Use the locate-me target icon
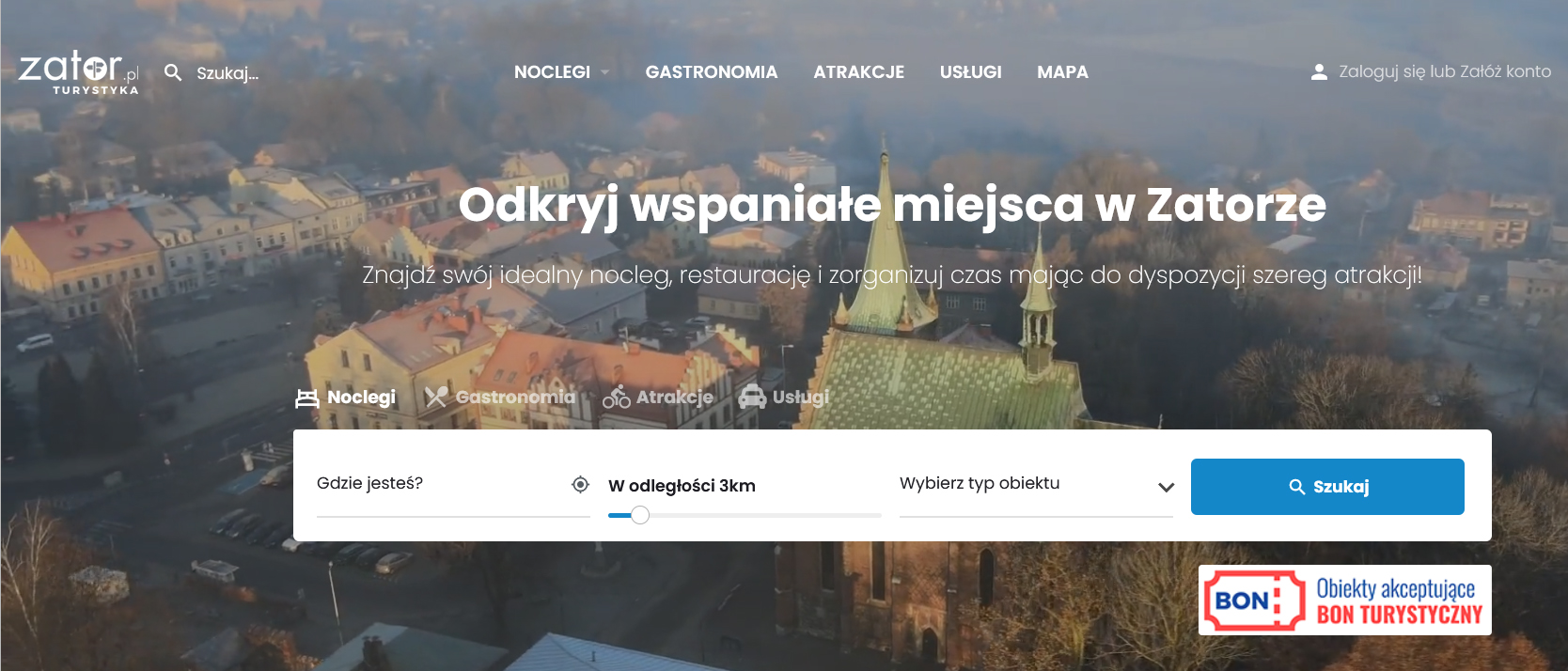Image resolution: width=1568 pixels, height=671 pixels. 580,484
